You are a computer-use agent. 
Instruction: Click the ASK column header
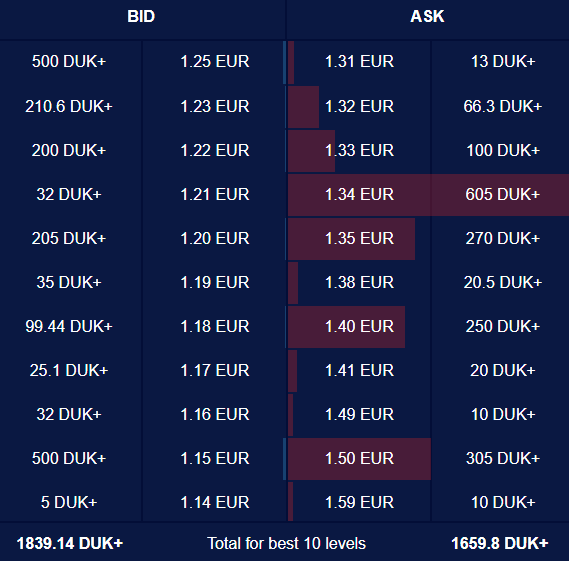[427, 16]
